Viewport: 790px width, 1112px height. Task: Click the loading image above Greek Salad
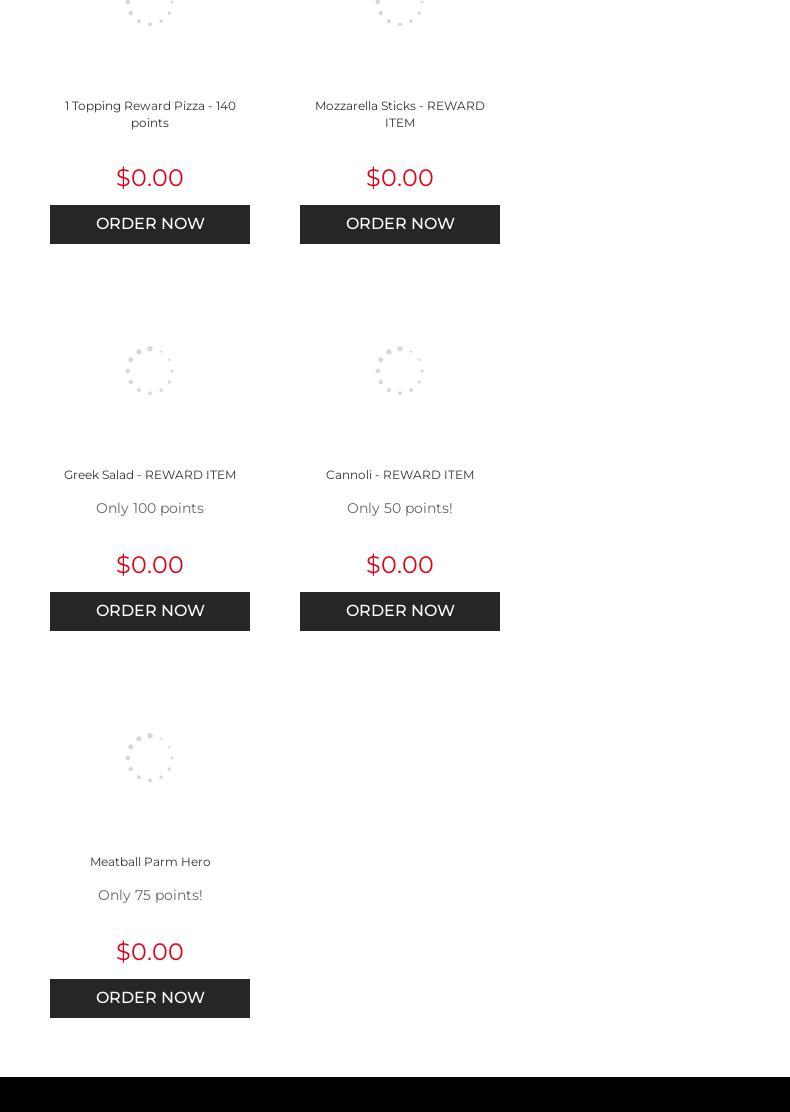(x=150, y=371)
